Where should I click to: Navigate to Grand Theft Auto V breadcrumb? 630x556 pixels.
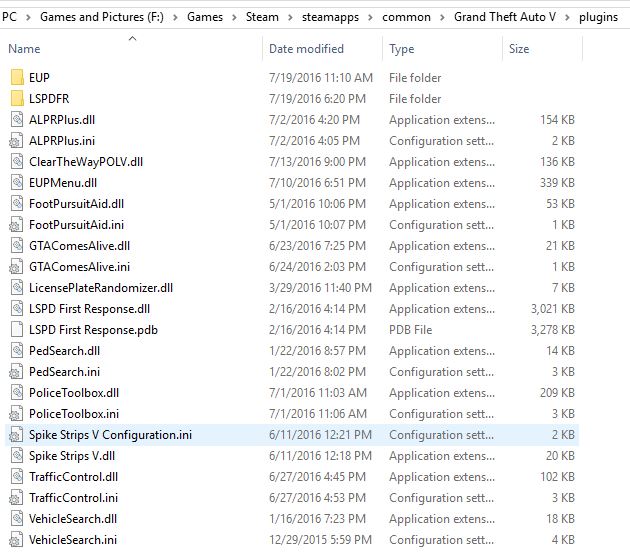(505, 17)
